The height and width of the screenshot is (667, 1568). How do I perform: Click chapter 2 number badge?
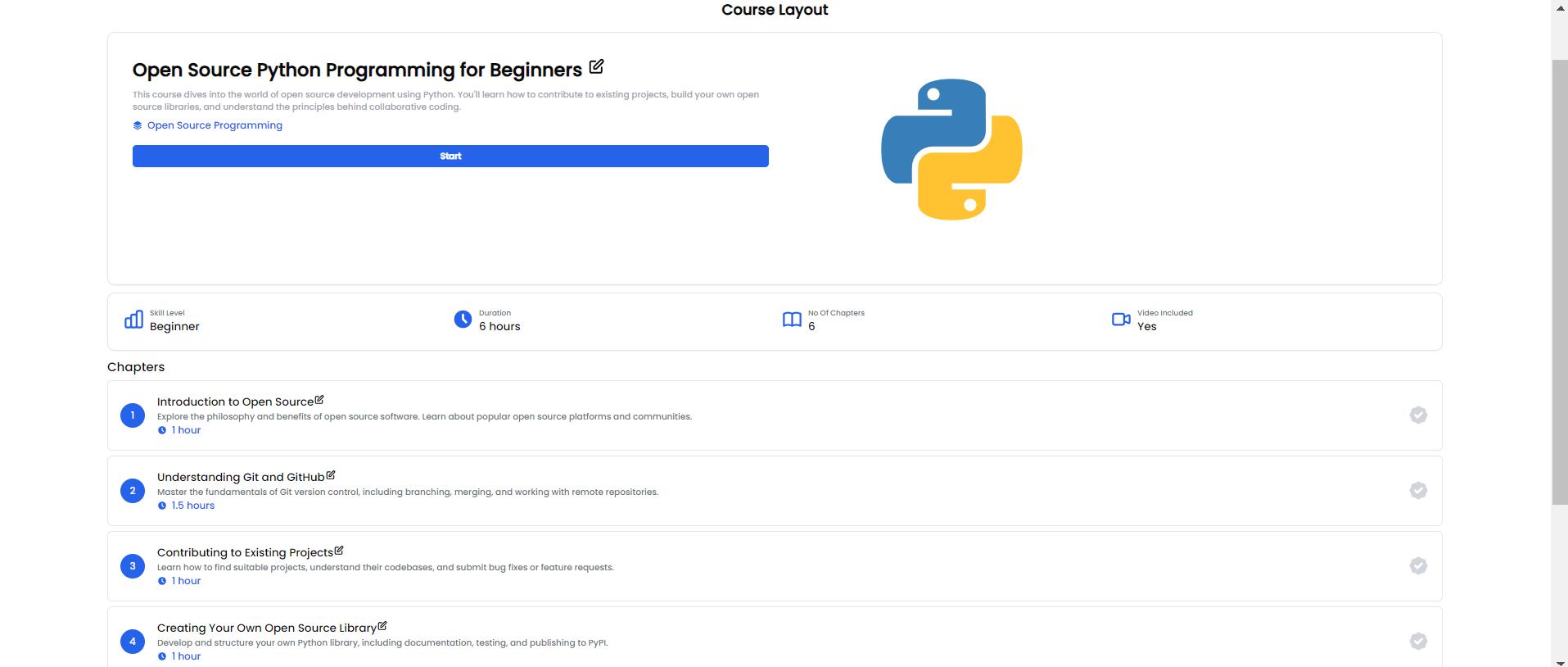[133, 491]
